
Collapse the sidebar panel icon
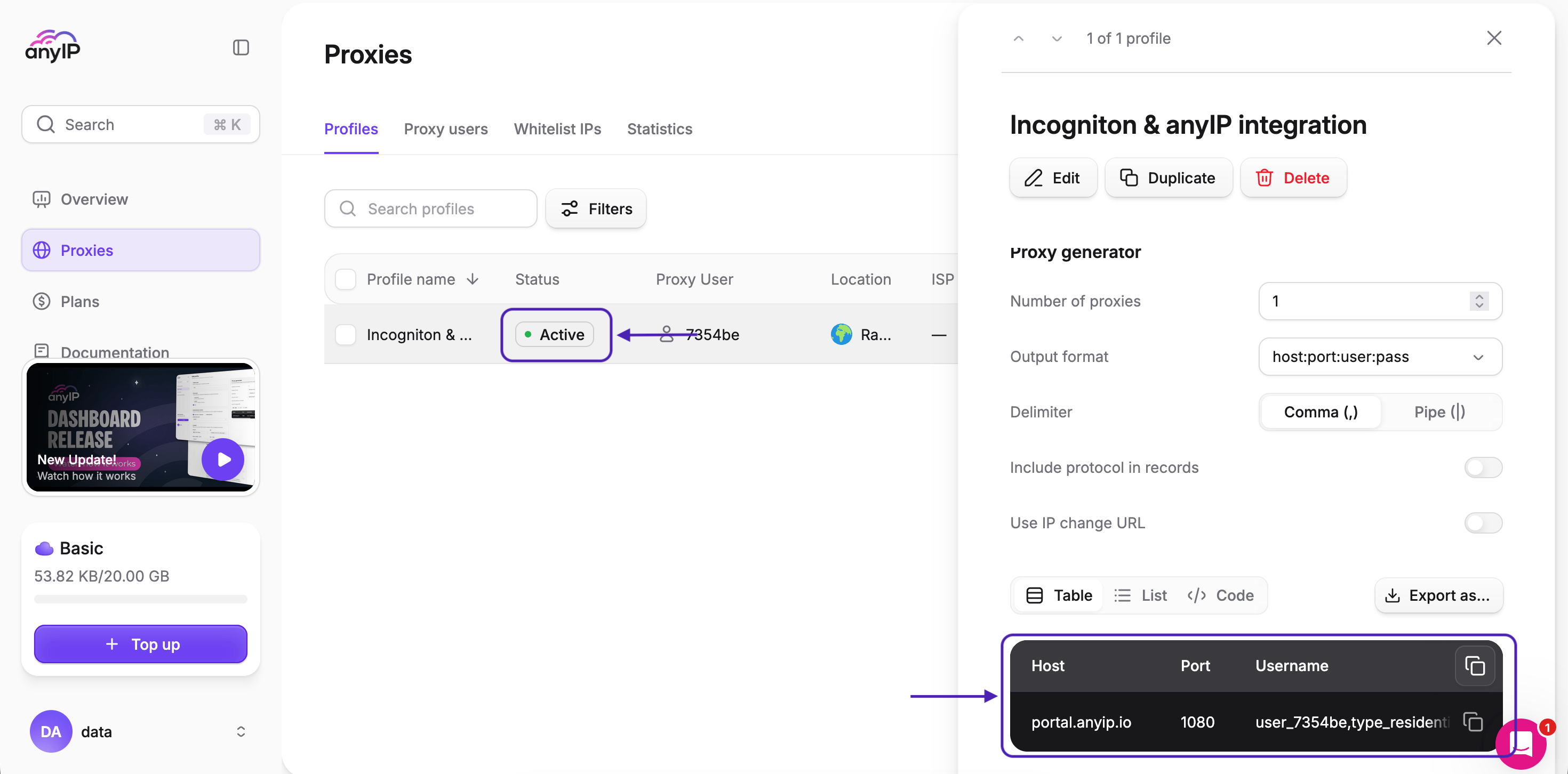pos(241,47)
